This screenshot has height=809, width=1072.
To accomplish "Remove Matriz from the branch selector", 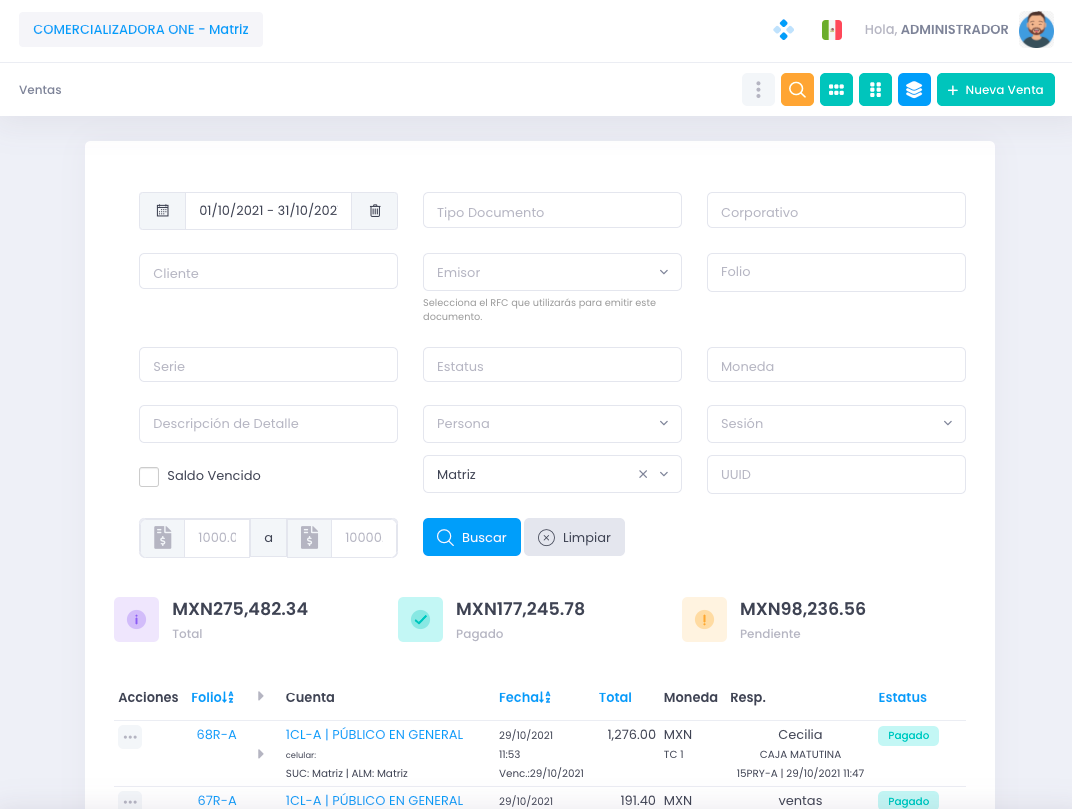I will [642, 473].
